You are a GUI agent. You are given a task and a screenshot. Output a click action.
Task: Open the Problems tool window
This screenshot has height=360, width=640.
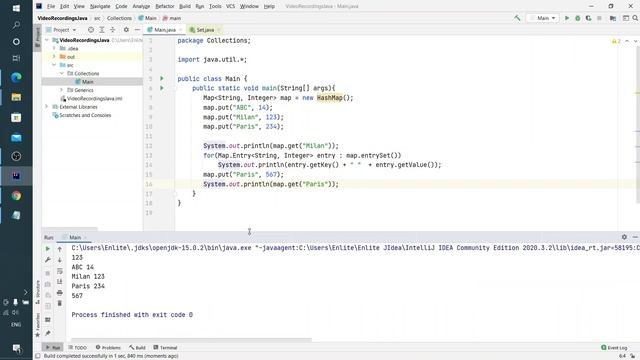(x=108, y=347)
